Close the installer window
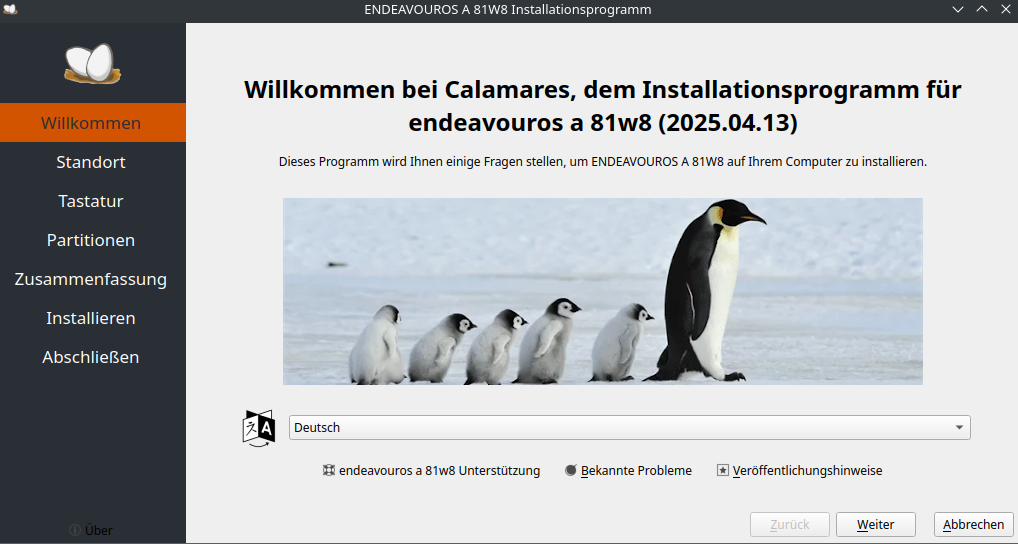This screenshot has height=544, width=1018. tap(1006, 9)
